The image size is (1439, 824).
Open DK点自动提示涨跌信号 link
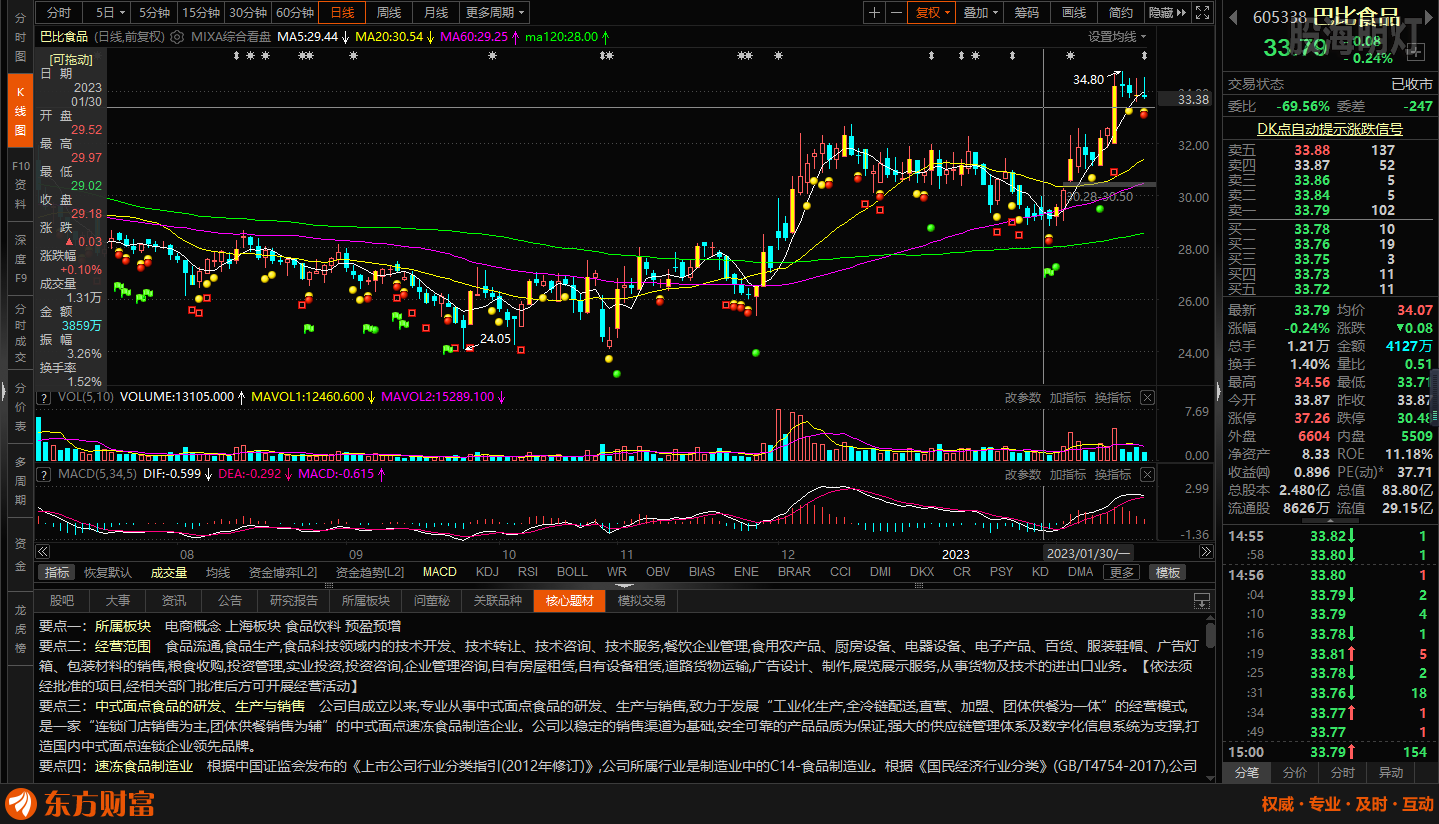(x=1329, y=128)
